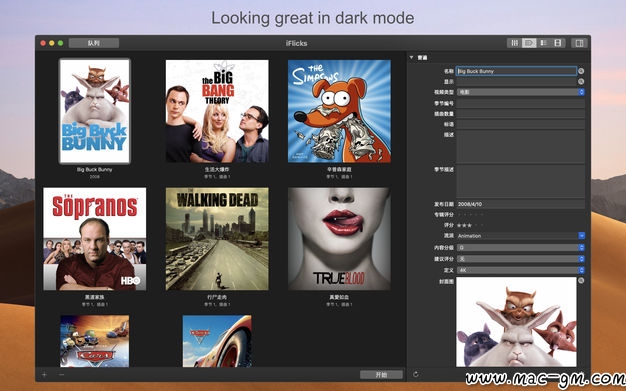Zoom the iFlicks window with the green button
This screenshot has height=391, width=626.
point(61,43)
